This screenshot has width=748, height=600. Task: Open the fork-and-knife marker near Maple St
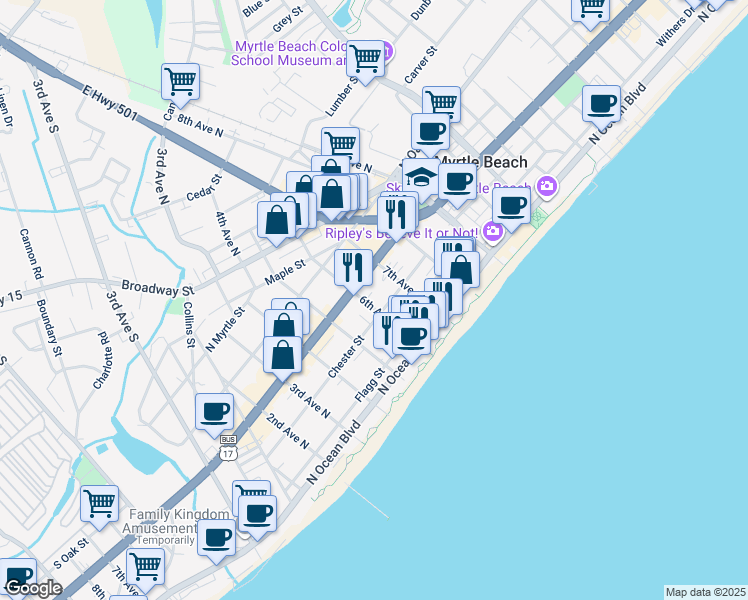(x=352, y=267)
